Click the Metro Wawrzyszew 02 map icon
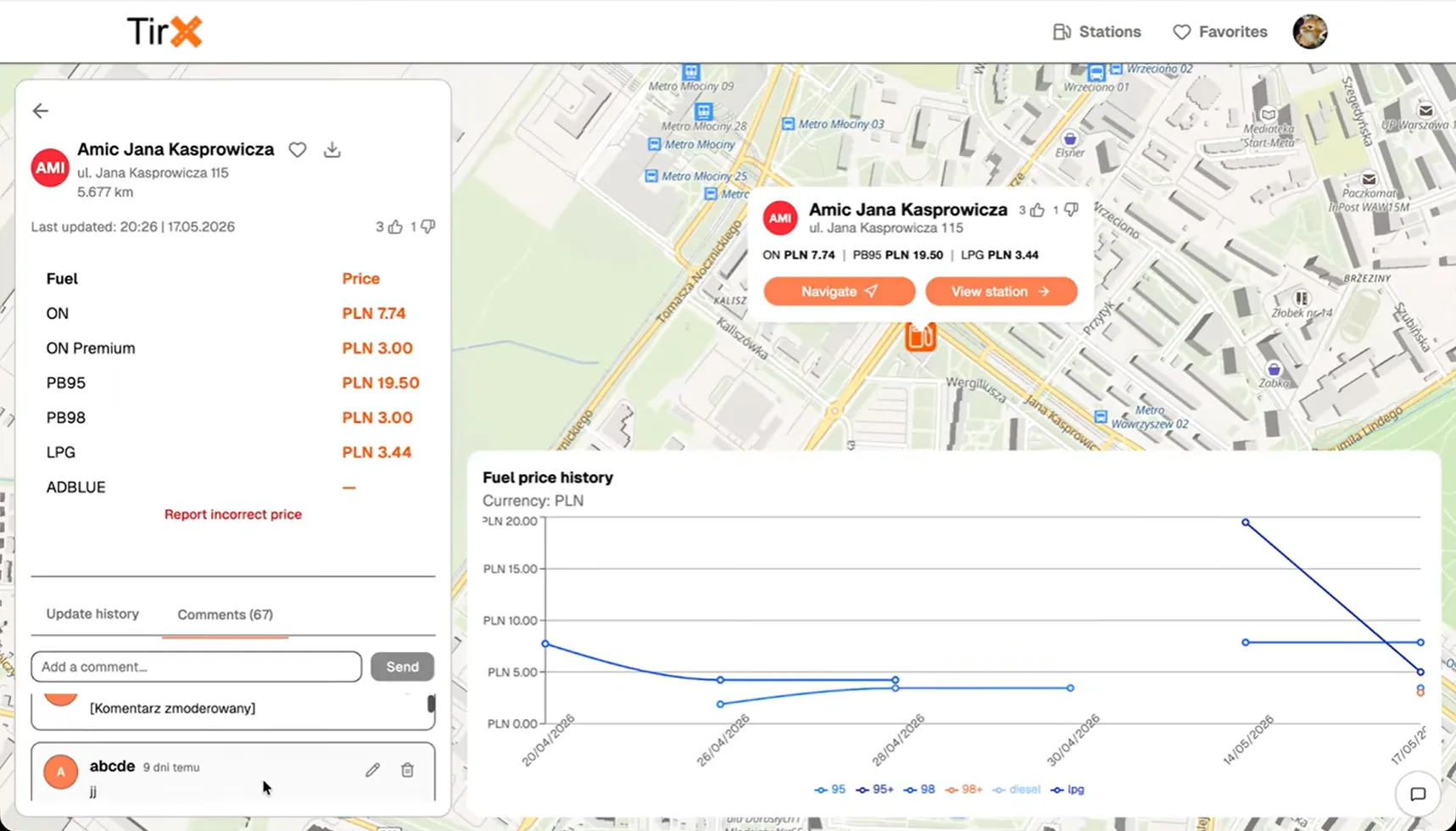The height and width of the screenshot is (831, 1456). coord(1101,416)
